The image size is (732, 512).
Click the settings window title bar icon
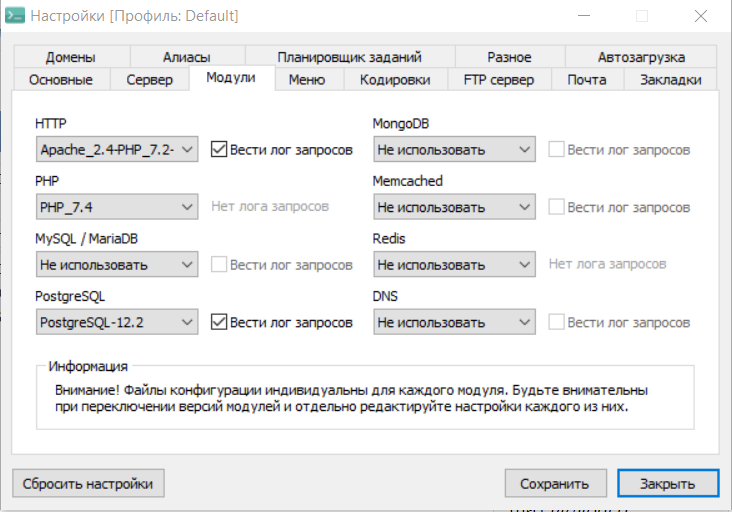click(15, 16)
